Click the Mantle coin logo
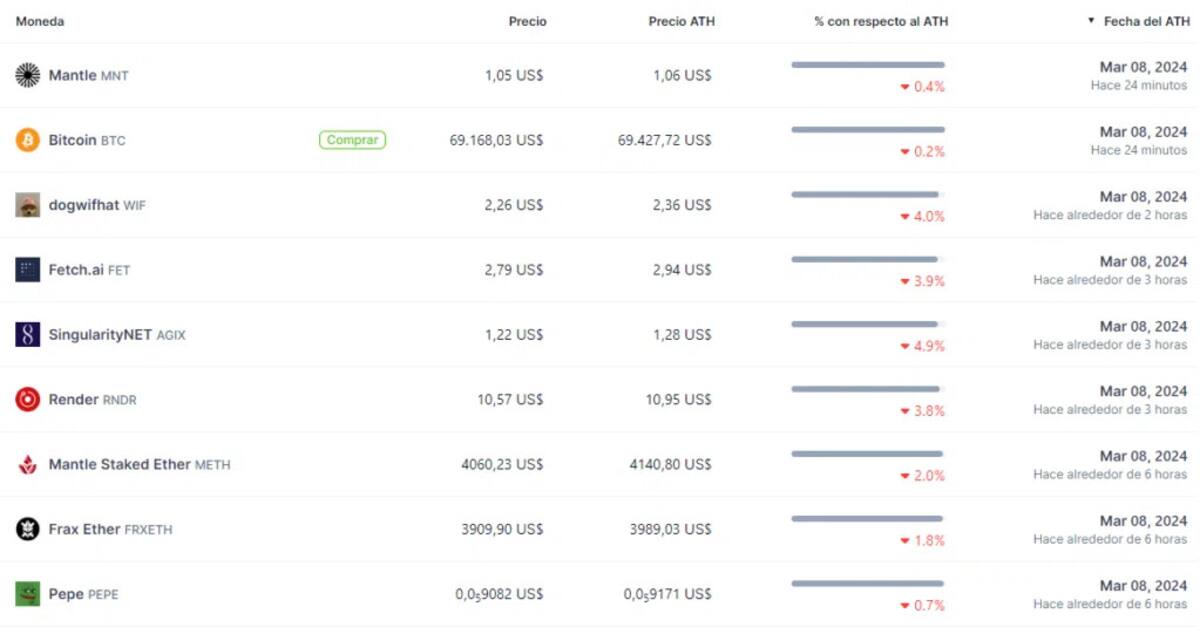Viewport: 1200px width, 634px height. (26, 74)
